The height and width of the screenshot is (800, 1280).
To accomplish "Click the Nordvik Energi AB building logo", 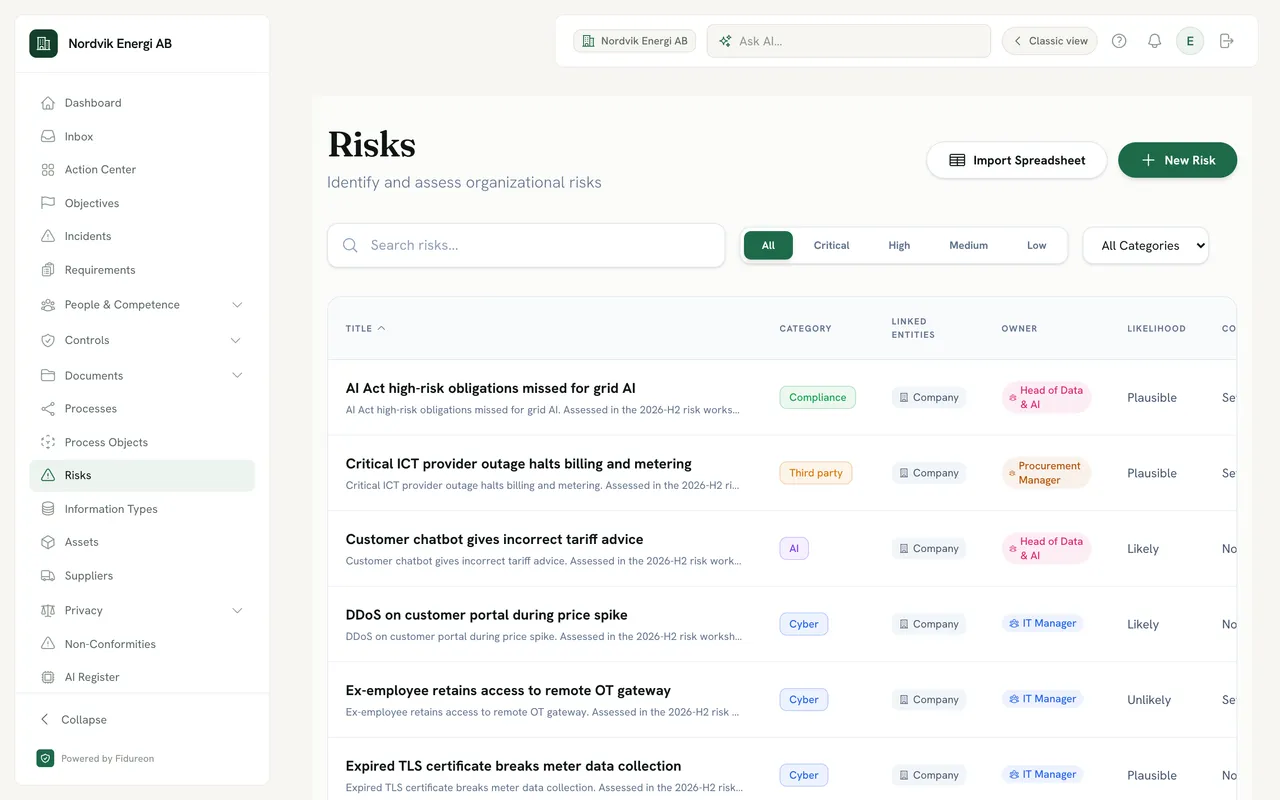I will pos(44,44).
